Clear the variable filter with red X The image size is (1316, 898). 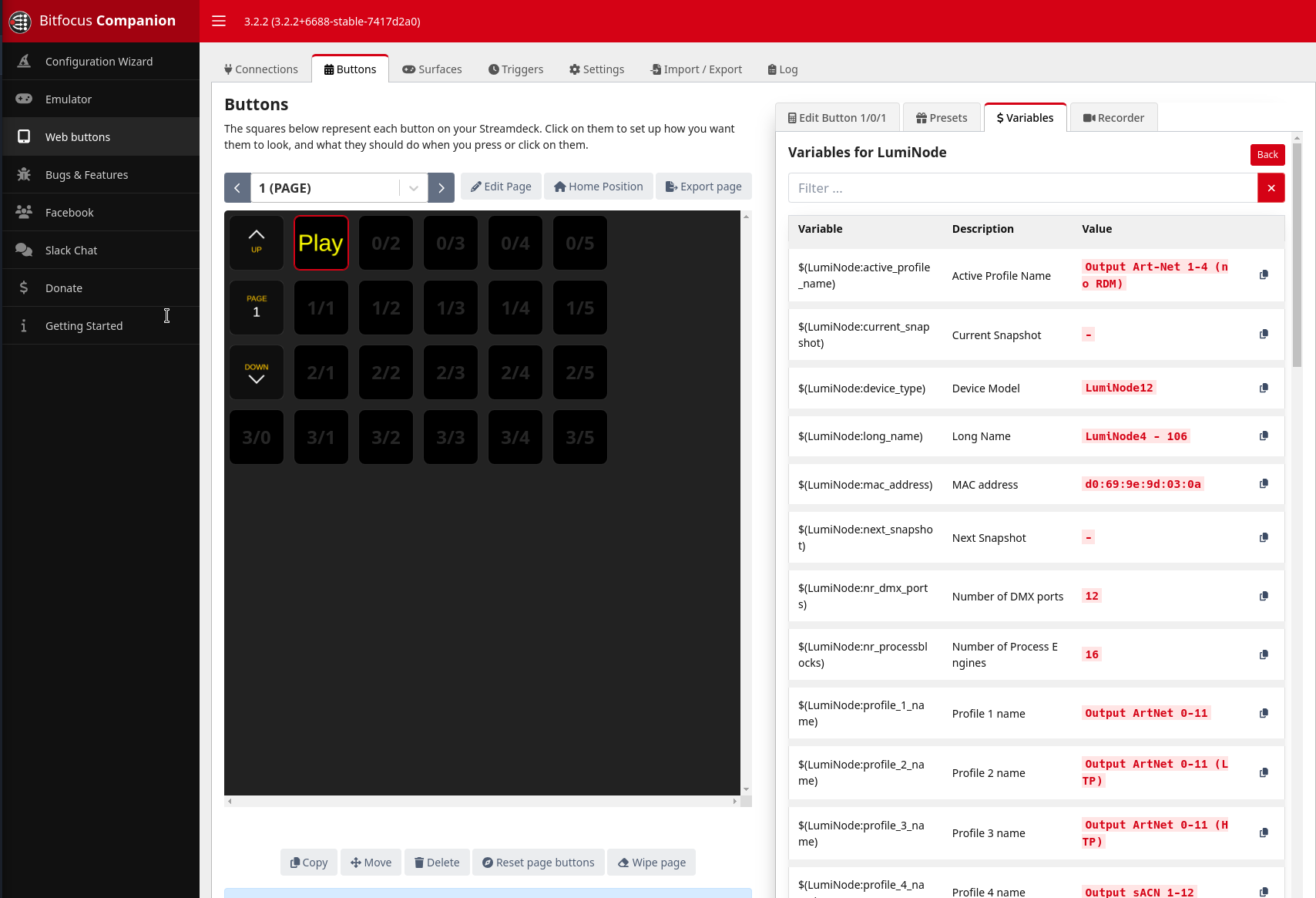pos(1271,188)
